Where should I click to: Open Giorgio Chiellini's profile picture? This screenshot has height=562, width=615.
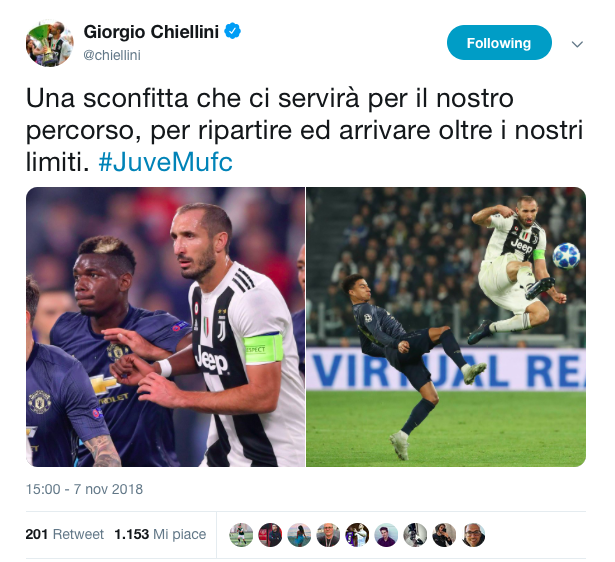pyautogui.click(x=49, y=44)
